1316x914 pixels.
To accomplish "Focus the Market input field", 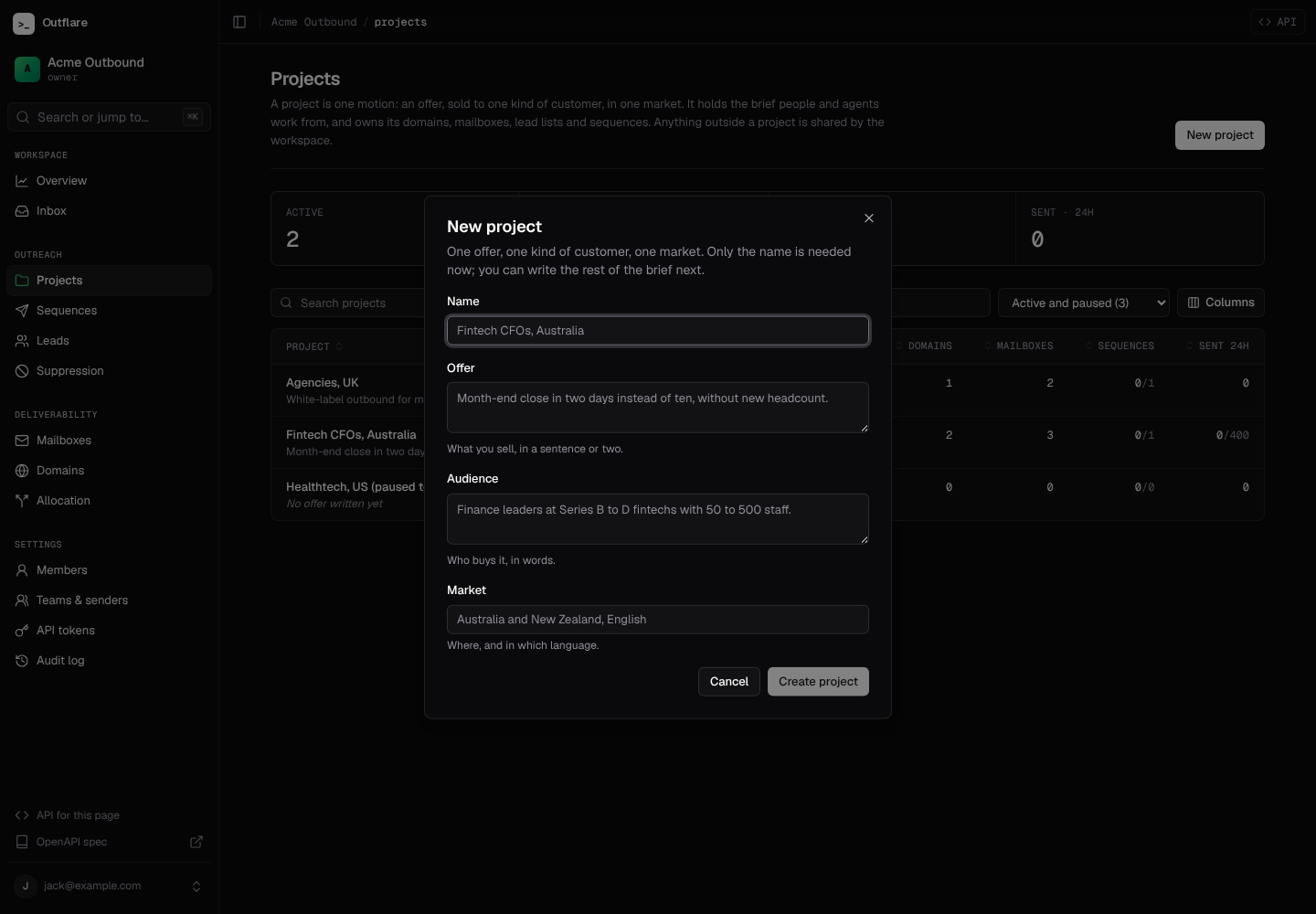I will point(658,620).
